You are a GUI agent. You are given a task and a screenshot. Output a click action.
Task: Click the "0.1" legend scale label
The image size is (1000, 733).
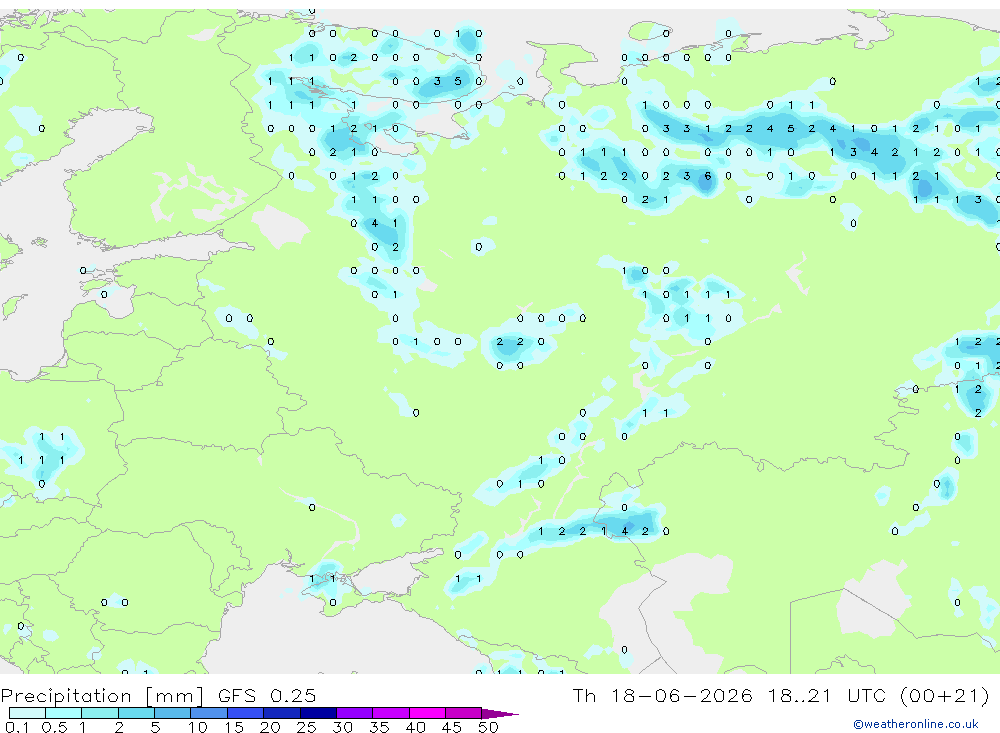pyautogui.click(x=17, y=727)
